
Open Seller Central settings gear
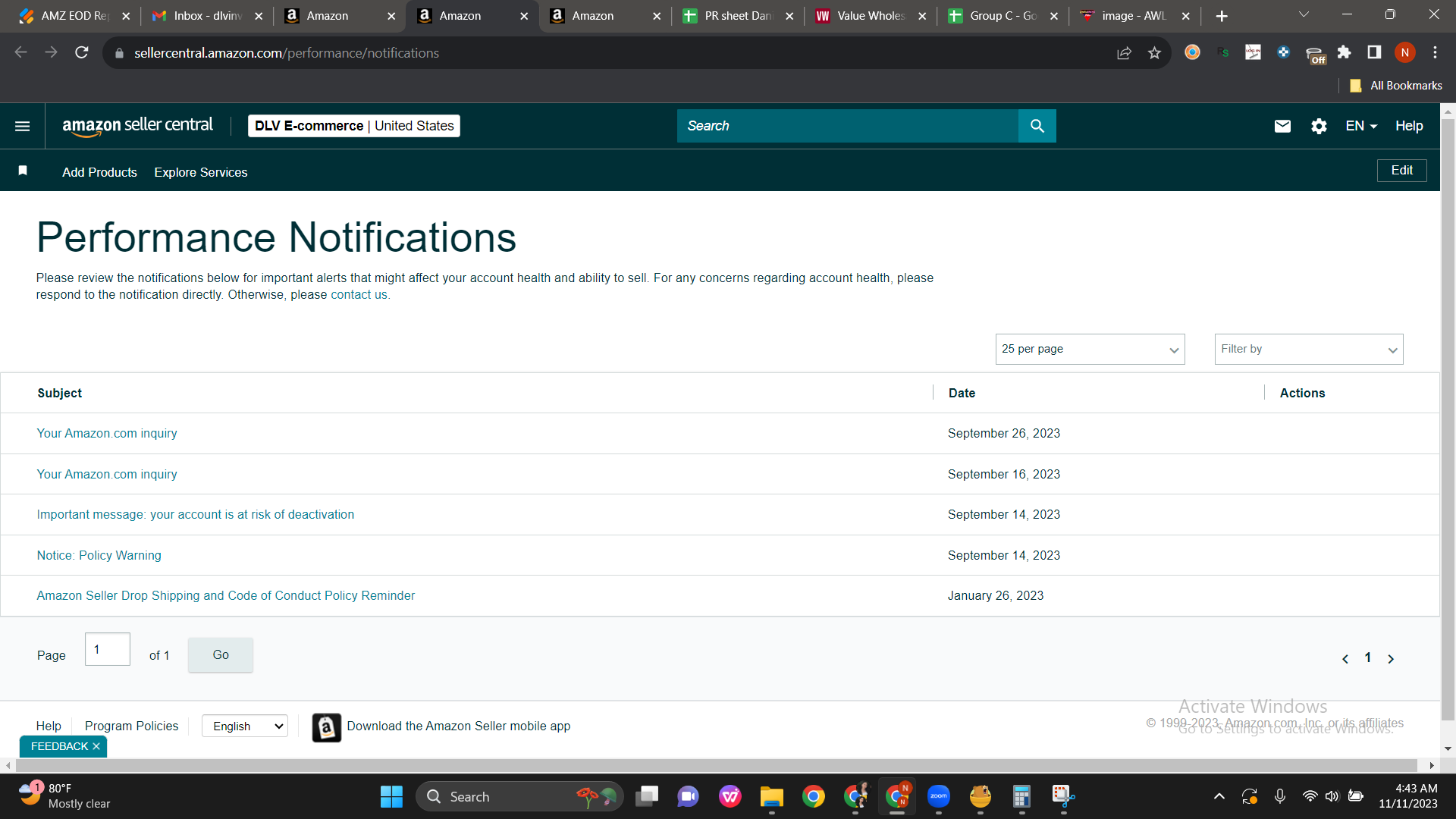(x=1319, y=126)
